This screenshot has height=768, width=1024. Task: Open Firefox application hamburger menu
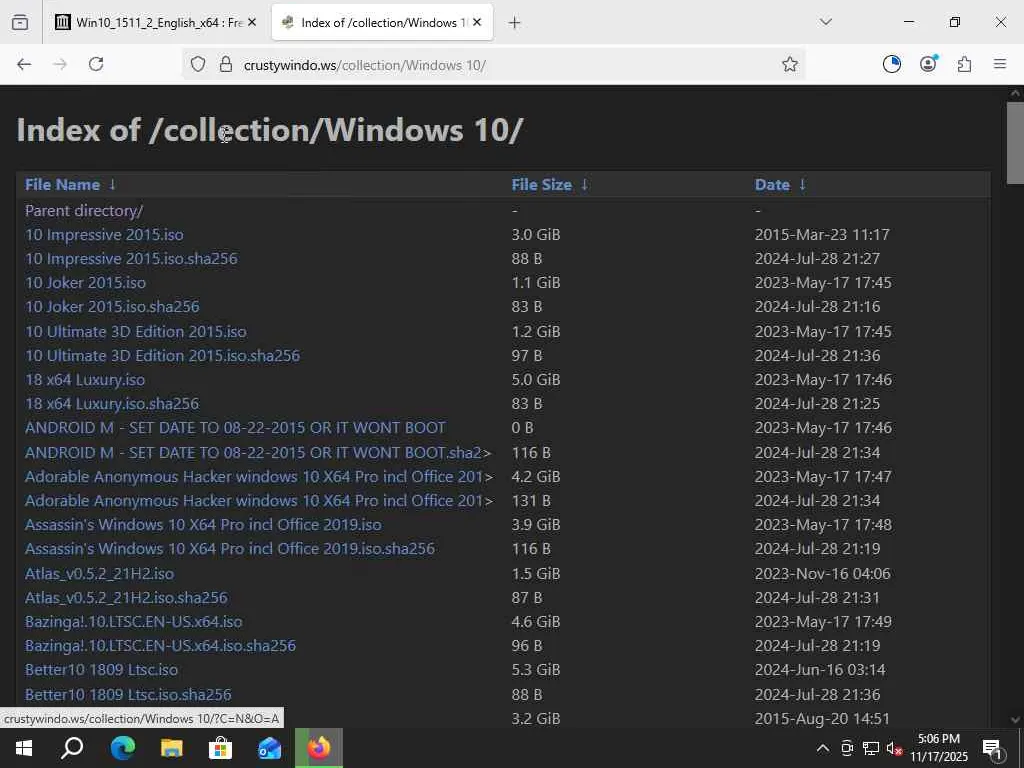point(1000,64)
